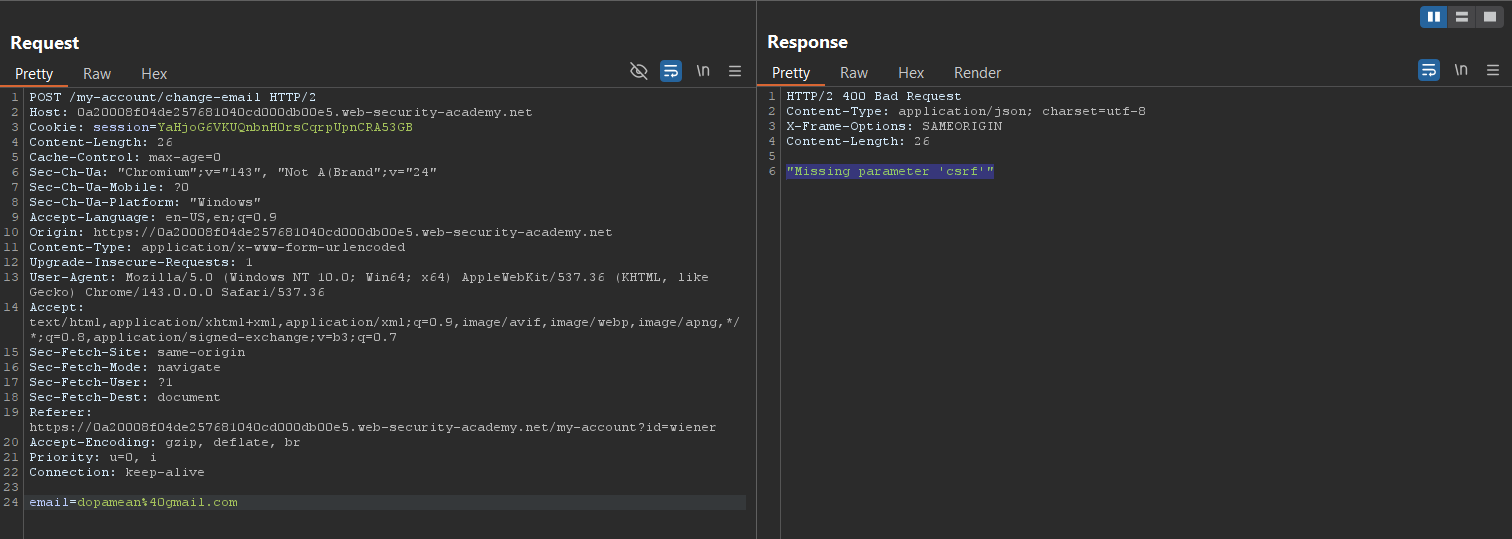The height and width of the screenshot is (539, 1512).
Task: Open the Request panel options menu
Action: [735, 70]
